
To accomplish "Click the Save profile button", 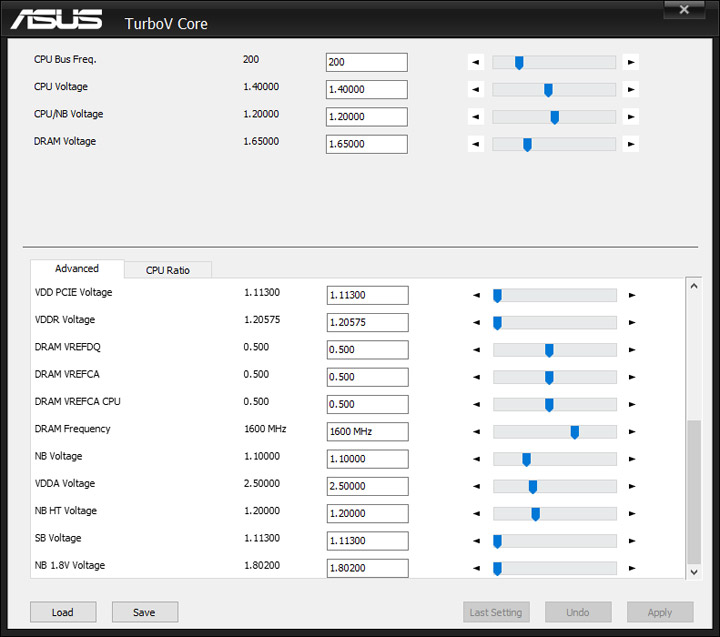I will (145, 612).
